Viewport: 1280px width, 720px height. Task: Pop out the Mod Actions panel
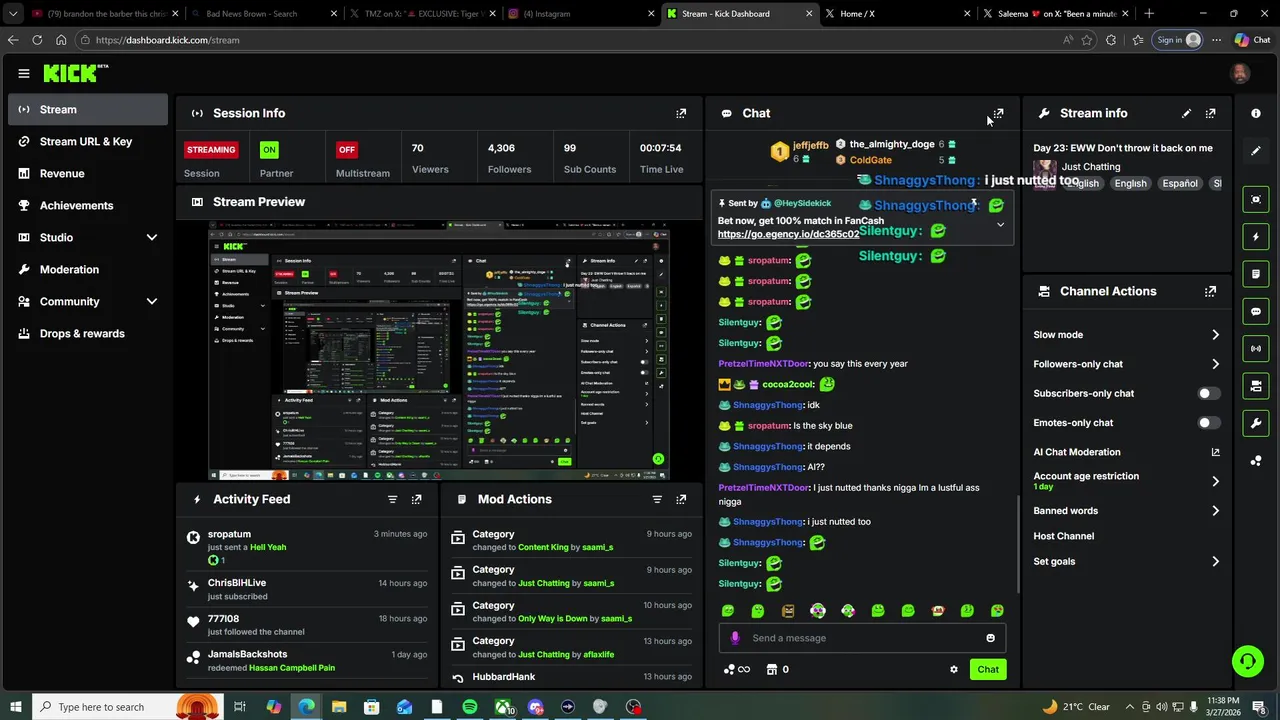click(x=681, y=499)
